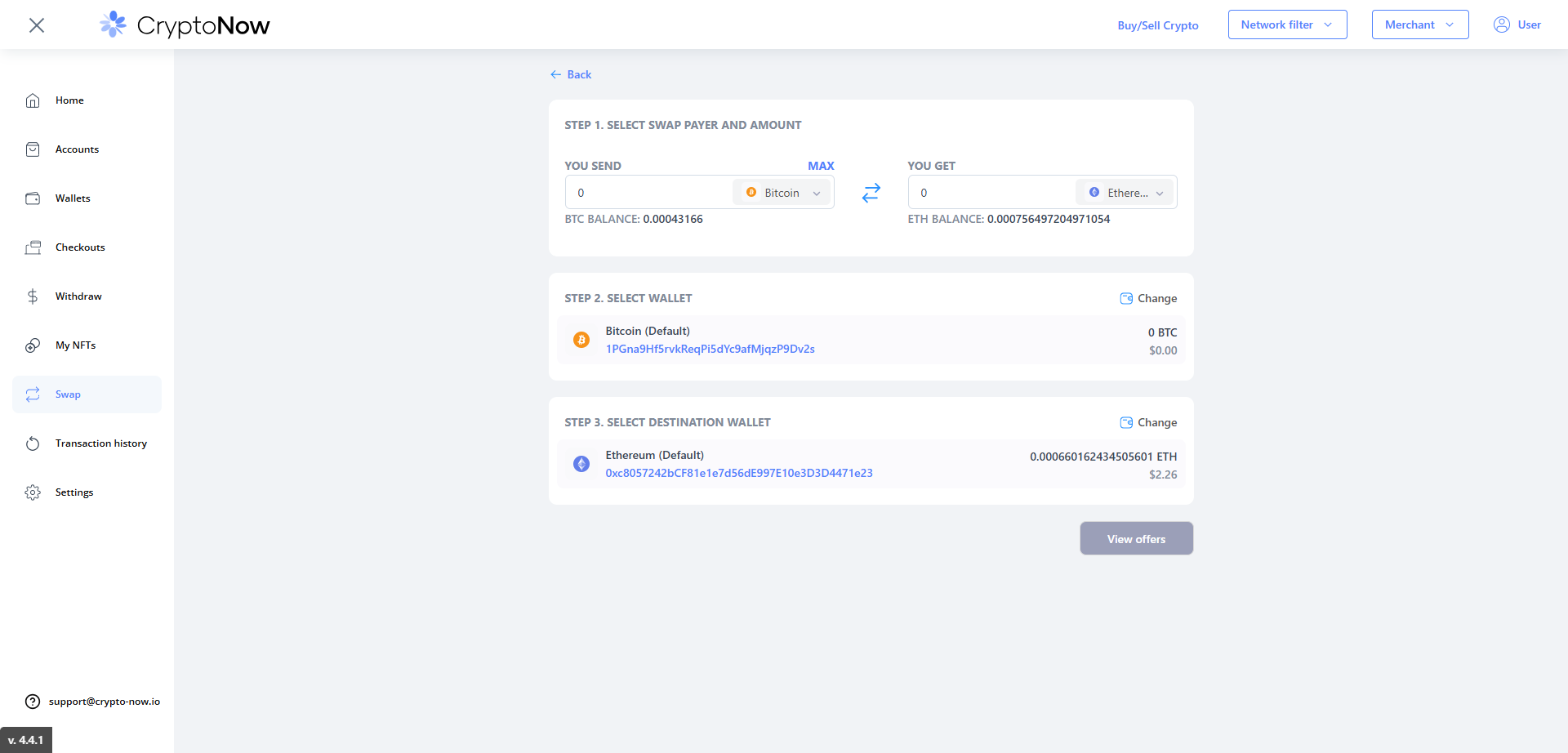The height and width of the screenshot is (753, 1568).
Task: Click the version v. 4.4.1 badge
Action: tap(26, 740)
